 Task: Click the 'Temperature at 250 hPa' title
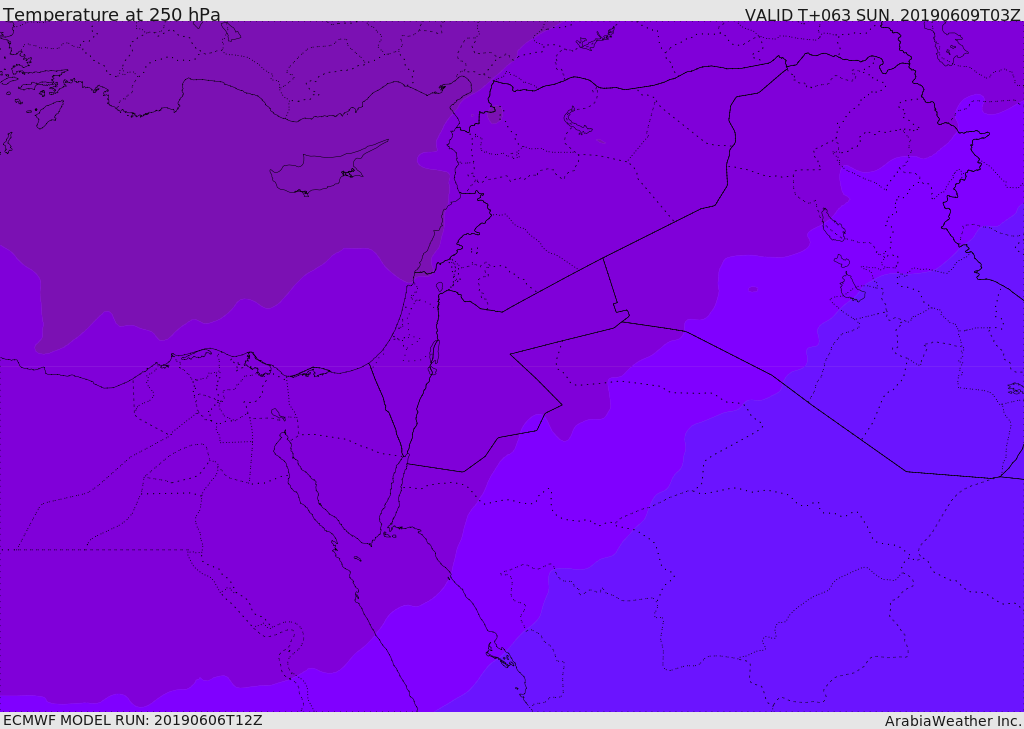[x=112, y=14]
